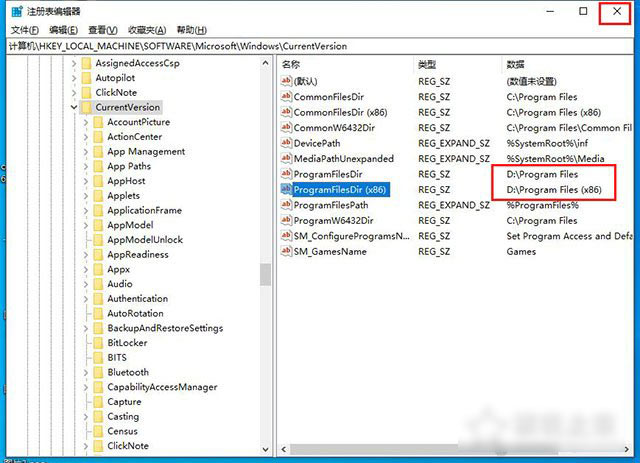Click string value icon beside CommonFilesDir (x86)
The width and height of the screenshot is (640, 463).
click(286, 112)
